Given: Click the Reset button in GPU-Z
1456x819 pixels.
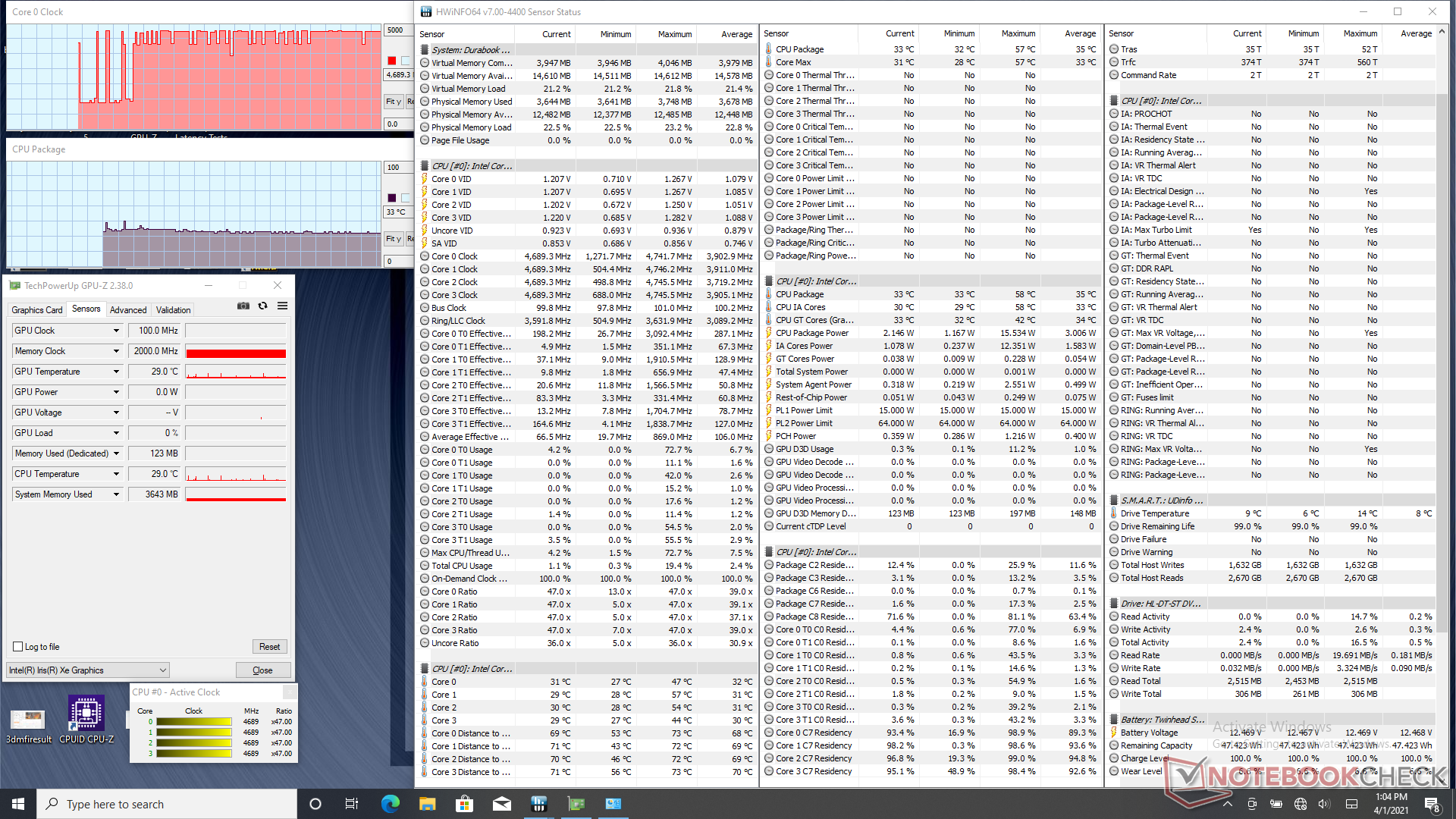Looking at the screenshot, I should pos(269,647).
